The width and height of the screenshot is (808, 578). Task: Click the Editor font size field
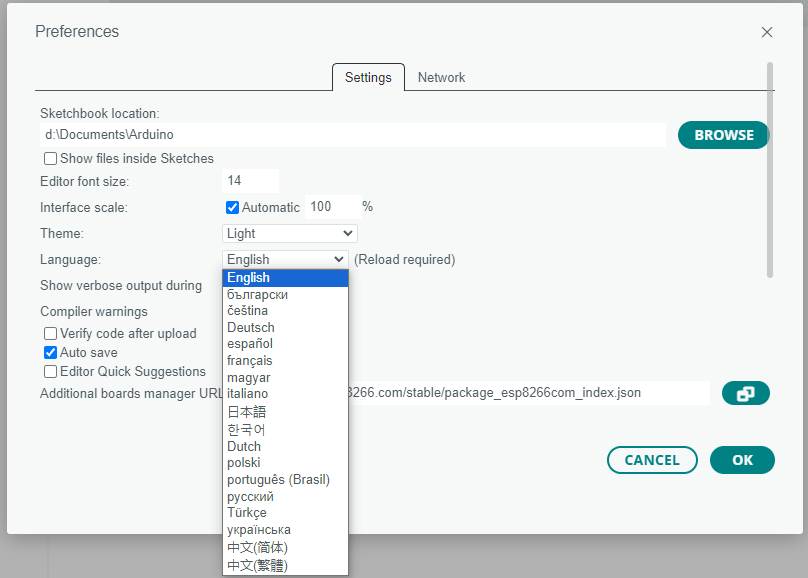click(250, 181)
